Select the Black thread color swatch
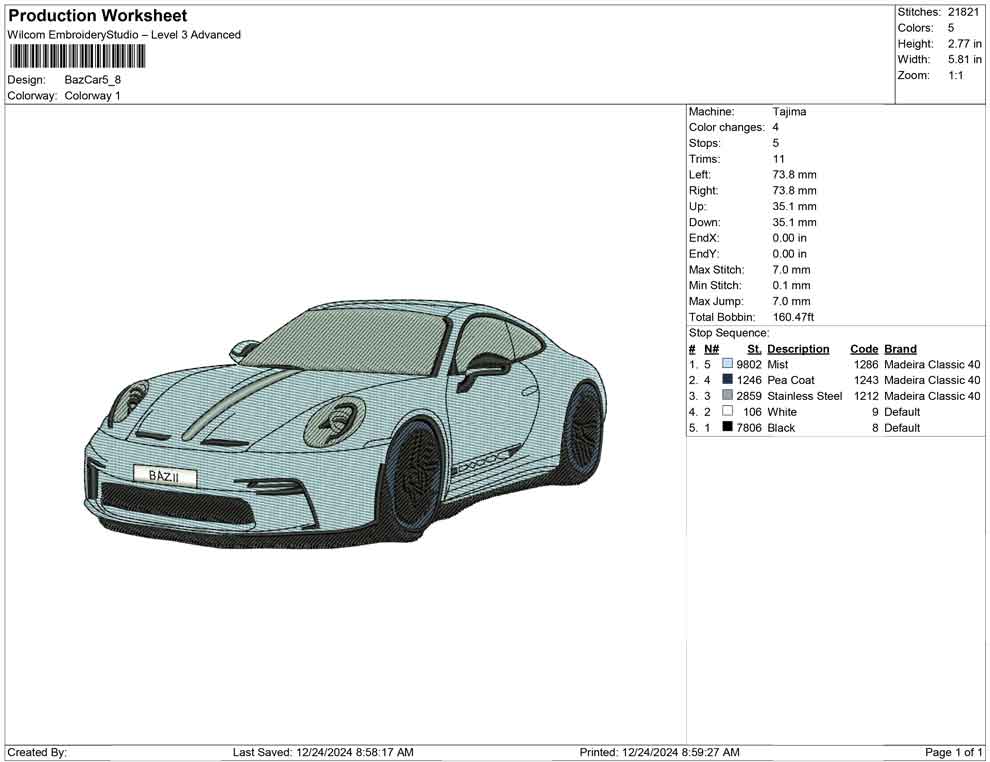This screenshot has height=762, width=990. [x=727, y=428]
